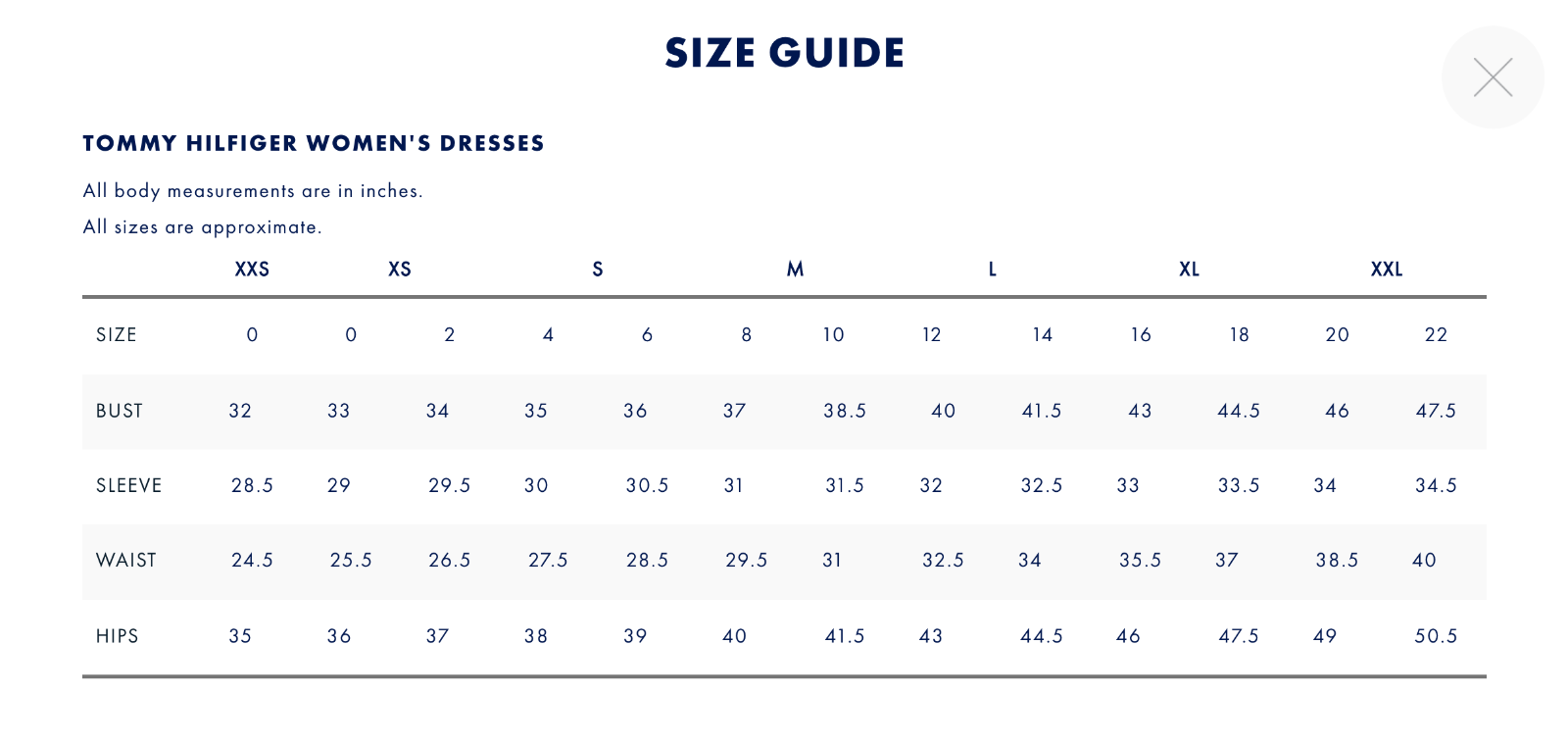
Task: Click the M column header
Action: [795, 270]
